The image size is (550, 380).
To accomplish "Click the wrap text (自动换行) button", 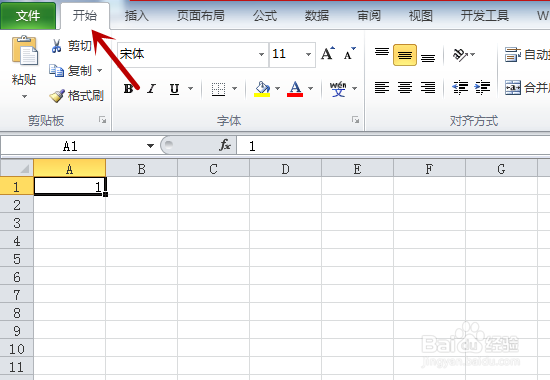I will (x=527, y=54).
